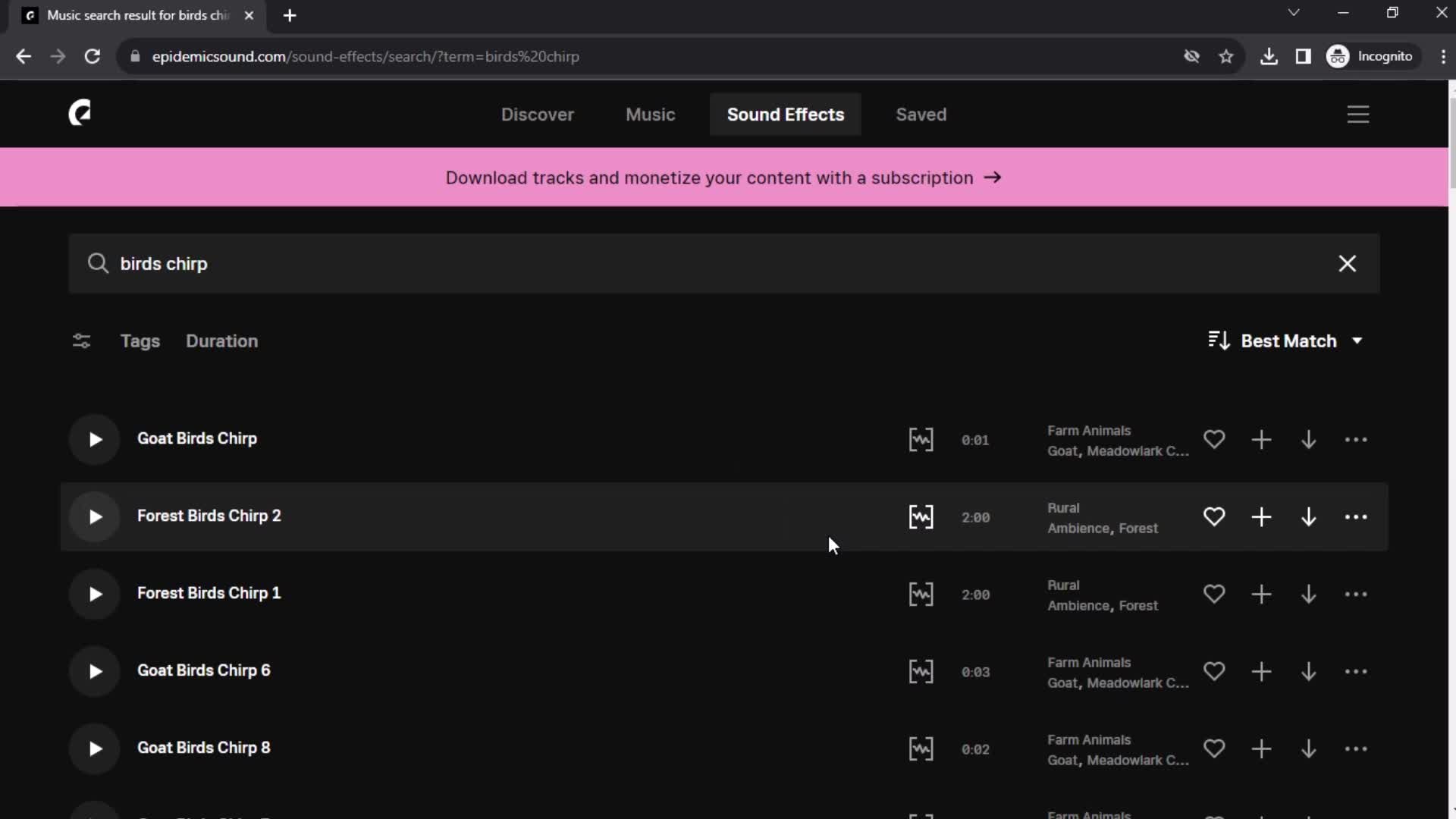Open the Saved tab

coord(921,115)
